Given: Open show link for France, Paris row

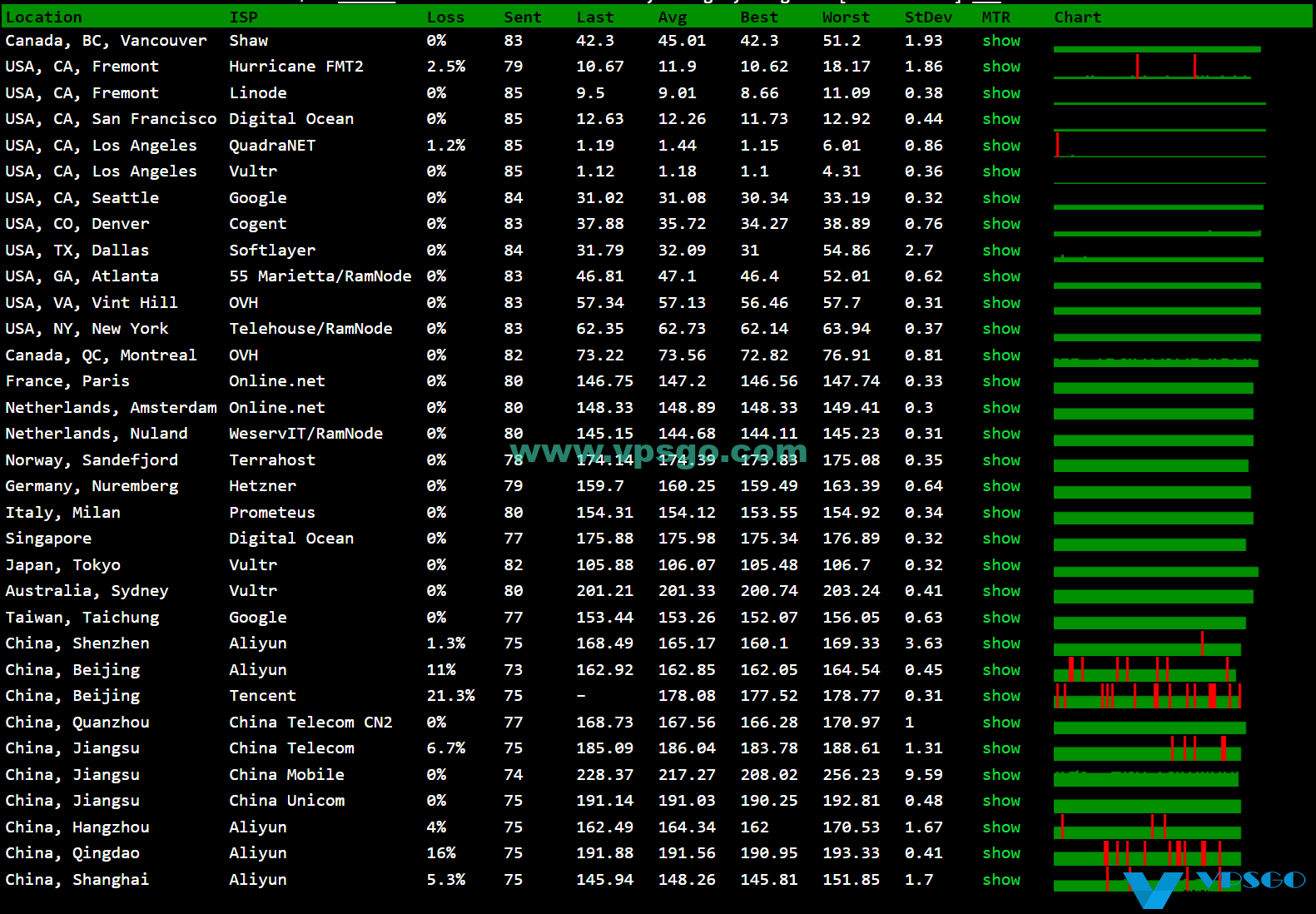Looking at the screenshot, I should 1001,381.
